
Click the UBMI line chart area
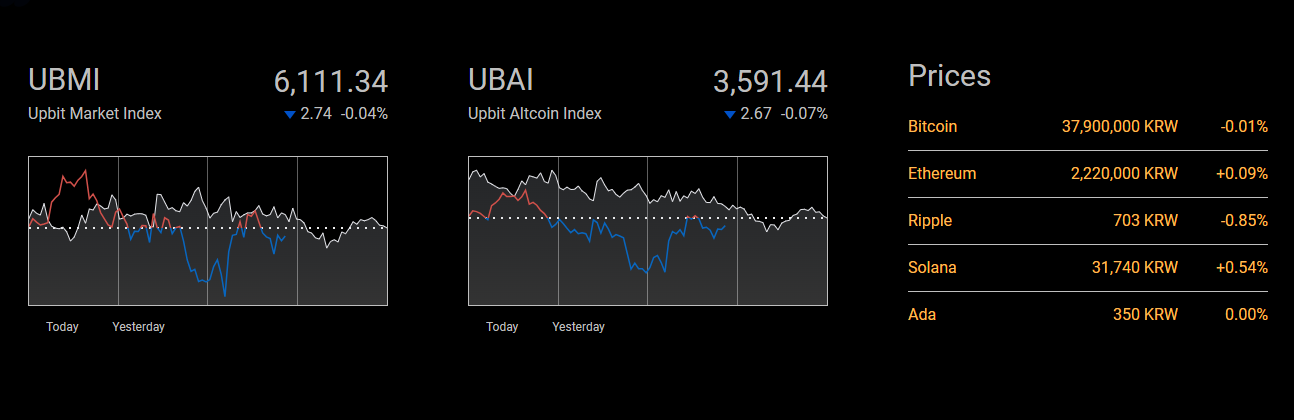tap(208, 231)
